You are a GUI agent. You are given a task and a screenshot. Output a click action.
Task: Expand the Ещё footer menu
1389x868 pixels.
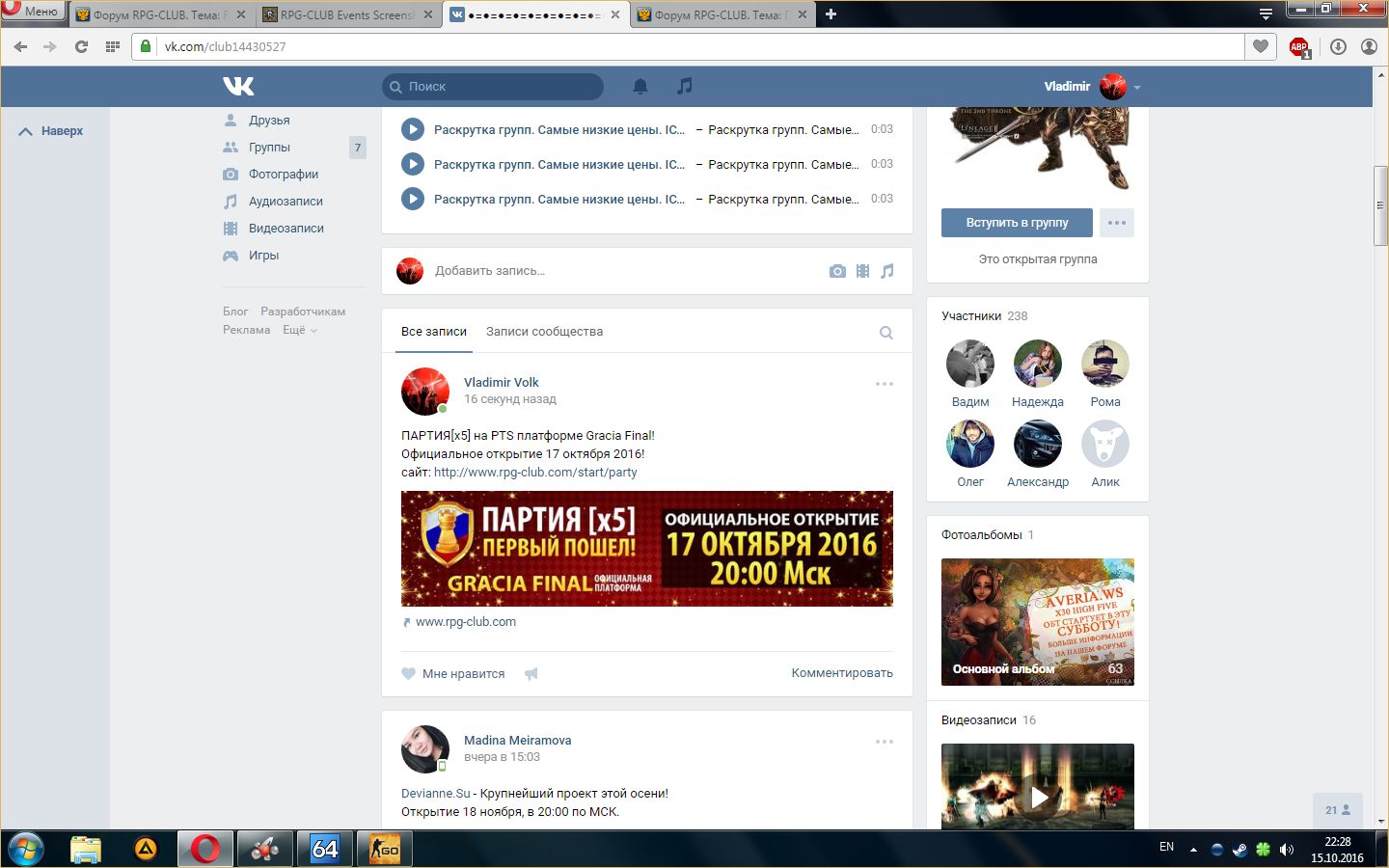299,330
